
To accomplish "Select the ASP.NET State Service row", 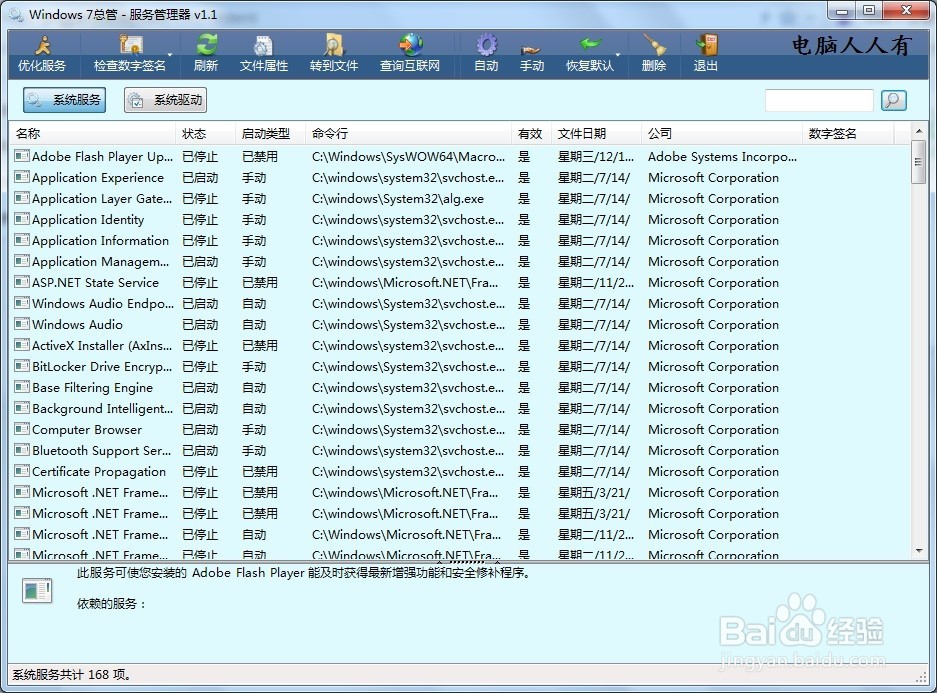I will pos(460,283).
